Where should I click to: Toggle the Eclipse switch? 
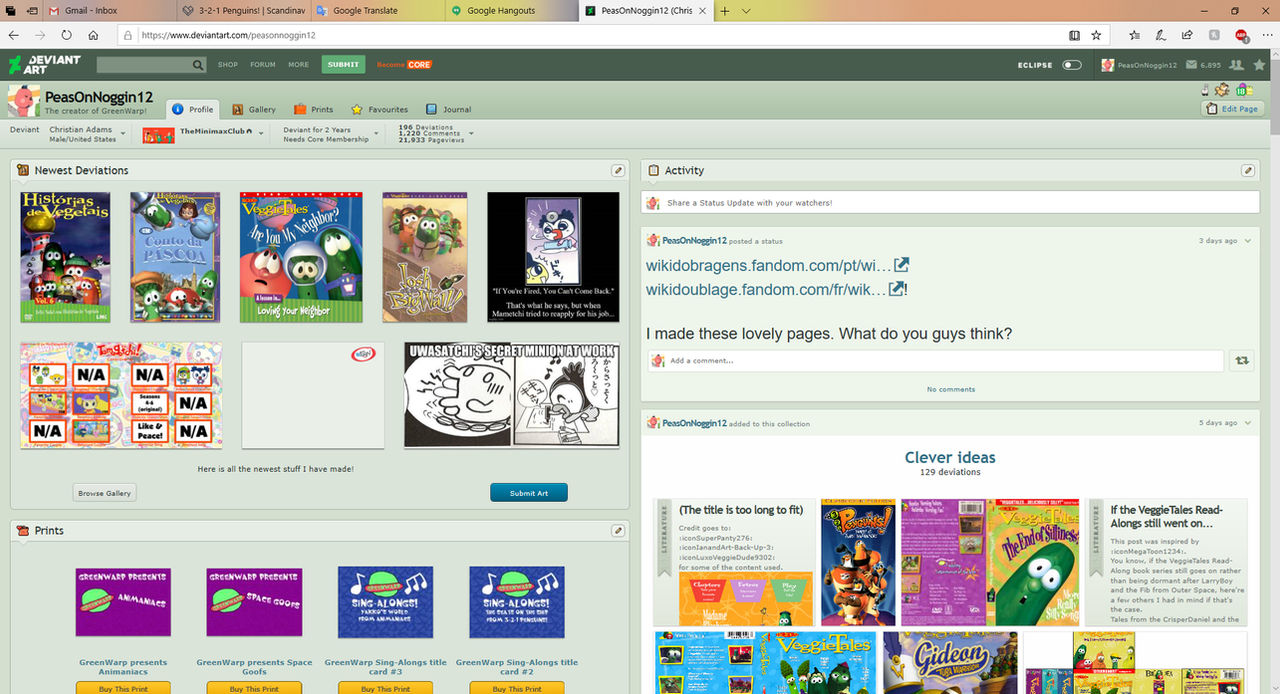point(1072,65)
